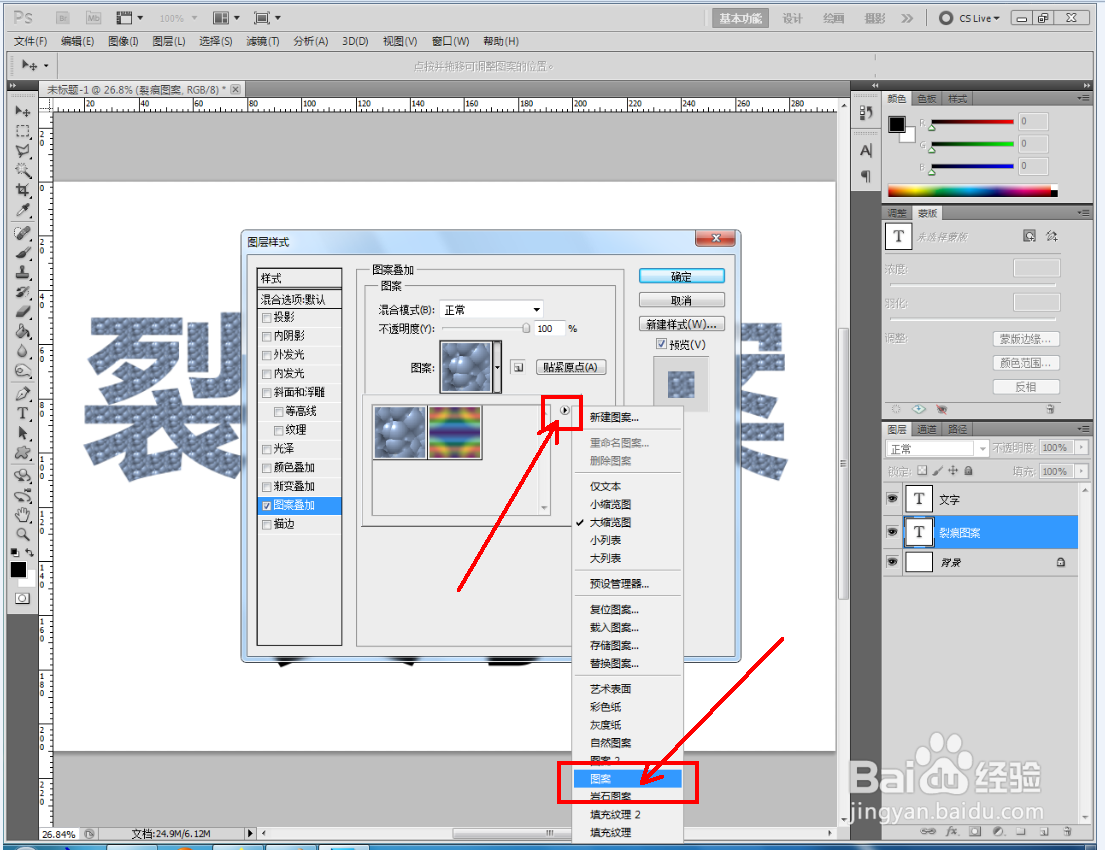This screenshot has width=1105, height=850.
Task: Select the Type tool in the toolbox
Action: click(x=22, y=411)
